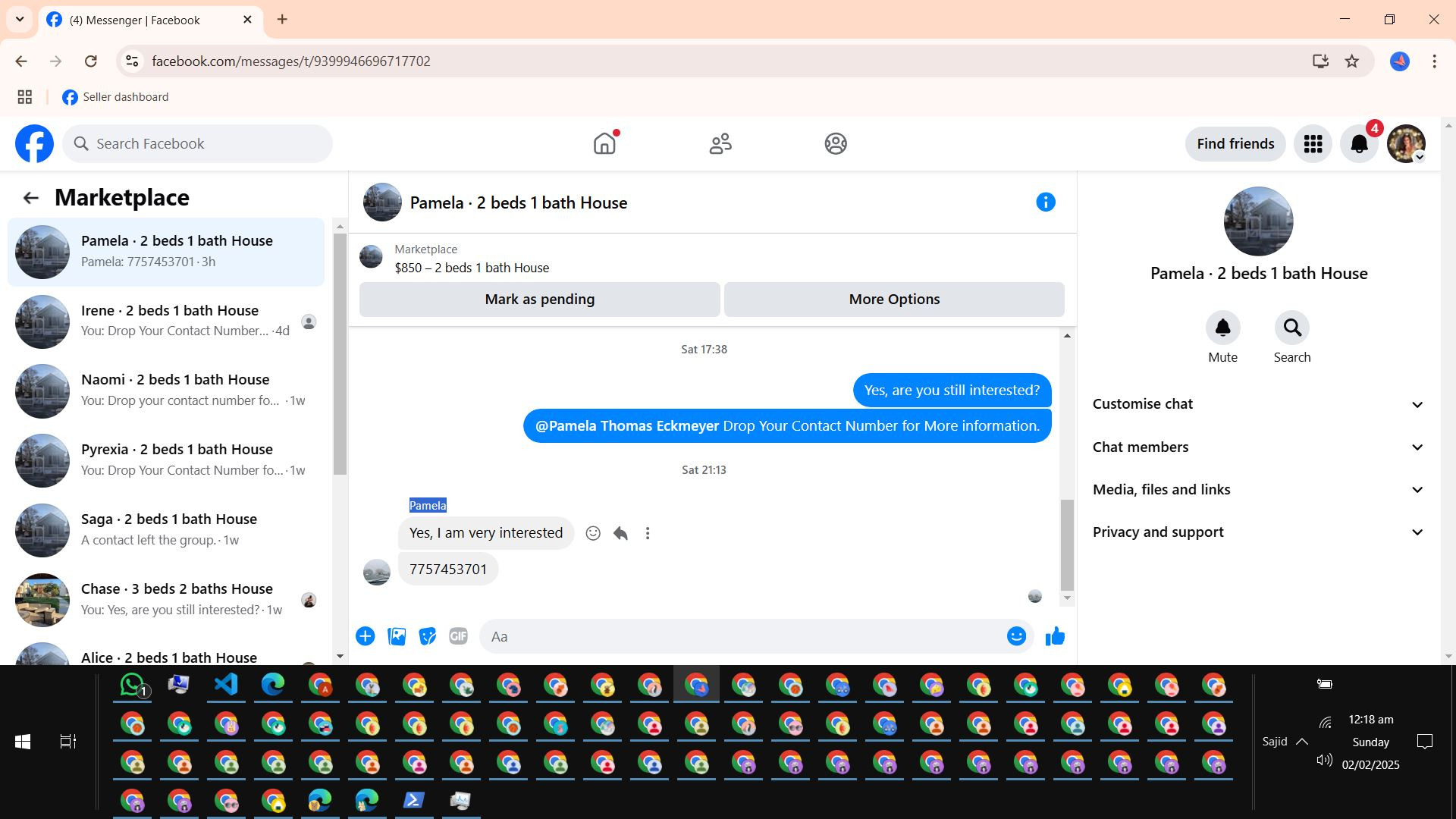This screenshot has height=819, width=1456.
Task: Click the chat message scrollbar thumb
Action: tap(1067, 544)
